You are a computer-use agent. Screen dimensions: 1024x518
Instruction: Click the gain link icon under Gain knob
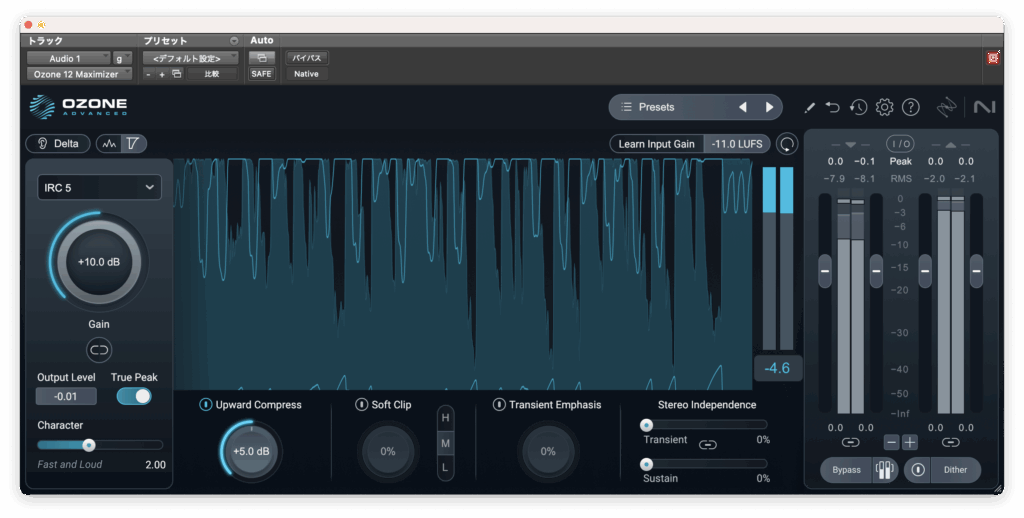pyautogui.click(x=99, y=349)
